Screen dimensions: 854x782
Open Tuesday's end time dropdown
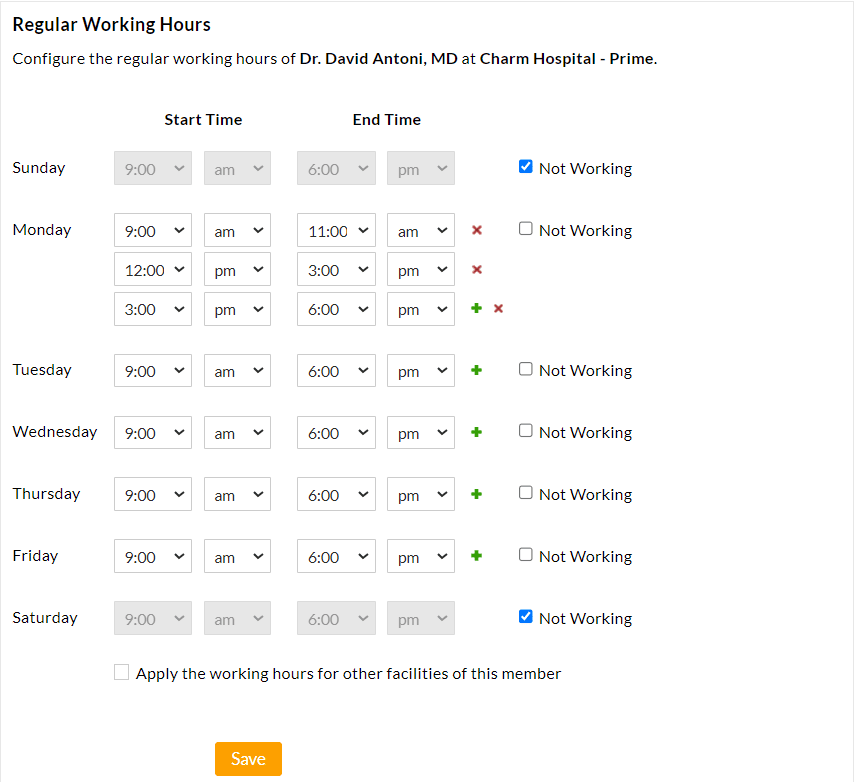pyautogui.click(x=336, y=370)
